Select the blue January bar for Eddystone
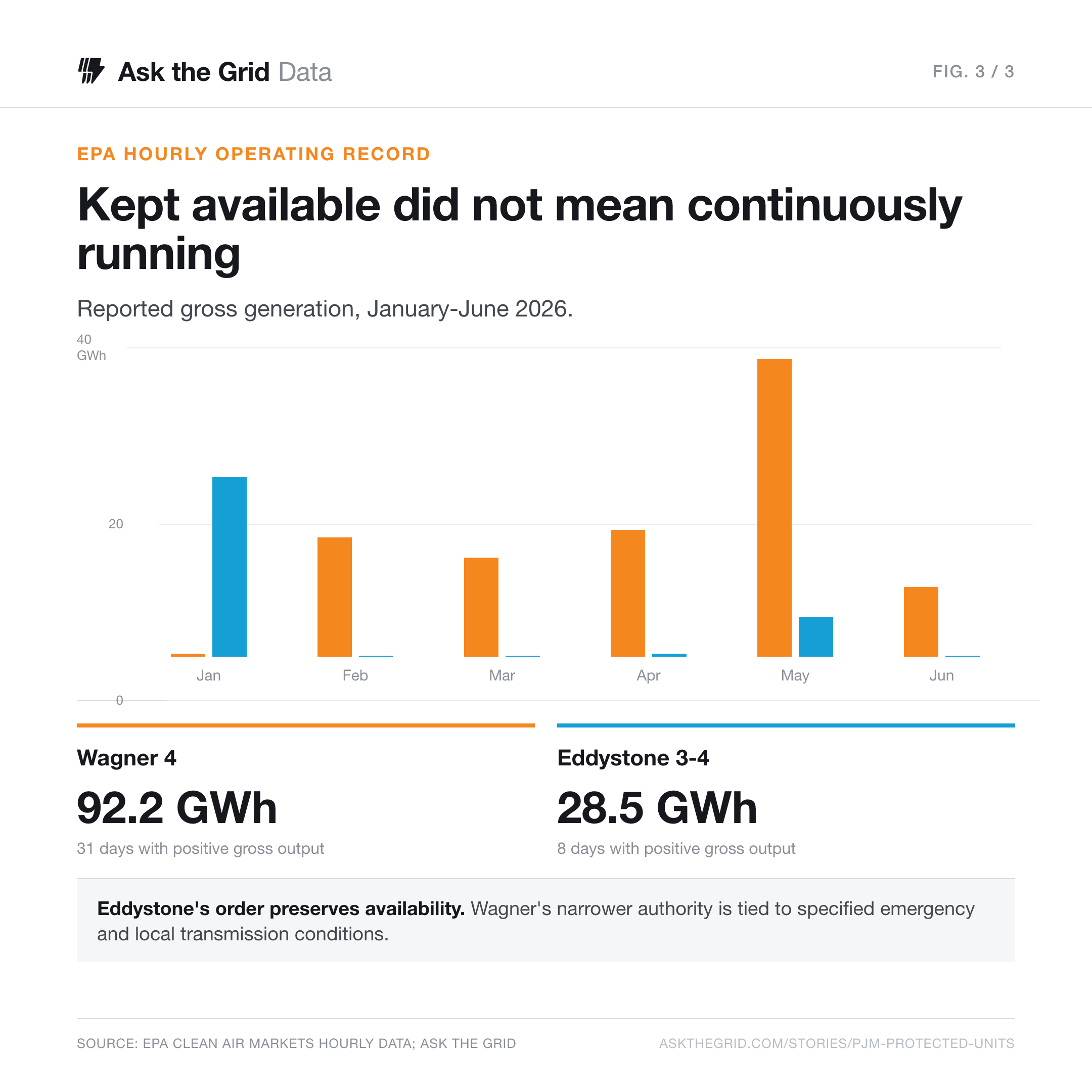 pos(230,567)
